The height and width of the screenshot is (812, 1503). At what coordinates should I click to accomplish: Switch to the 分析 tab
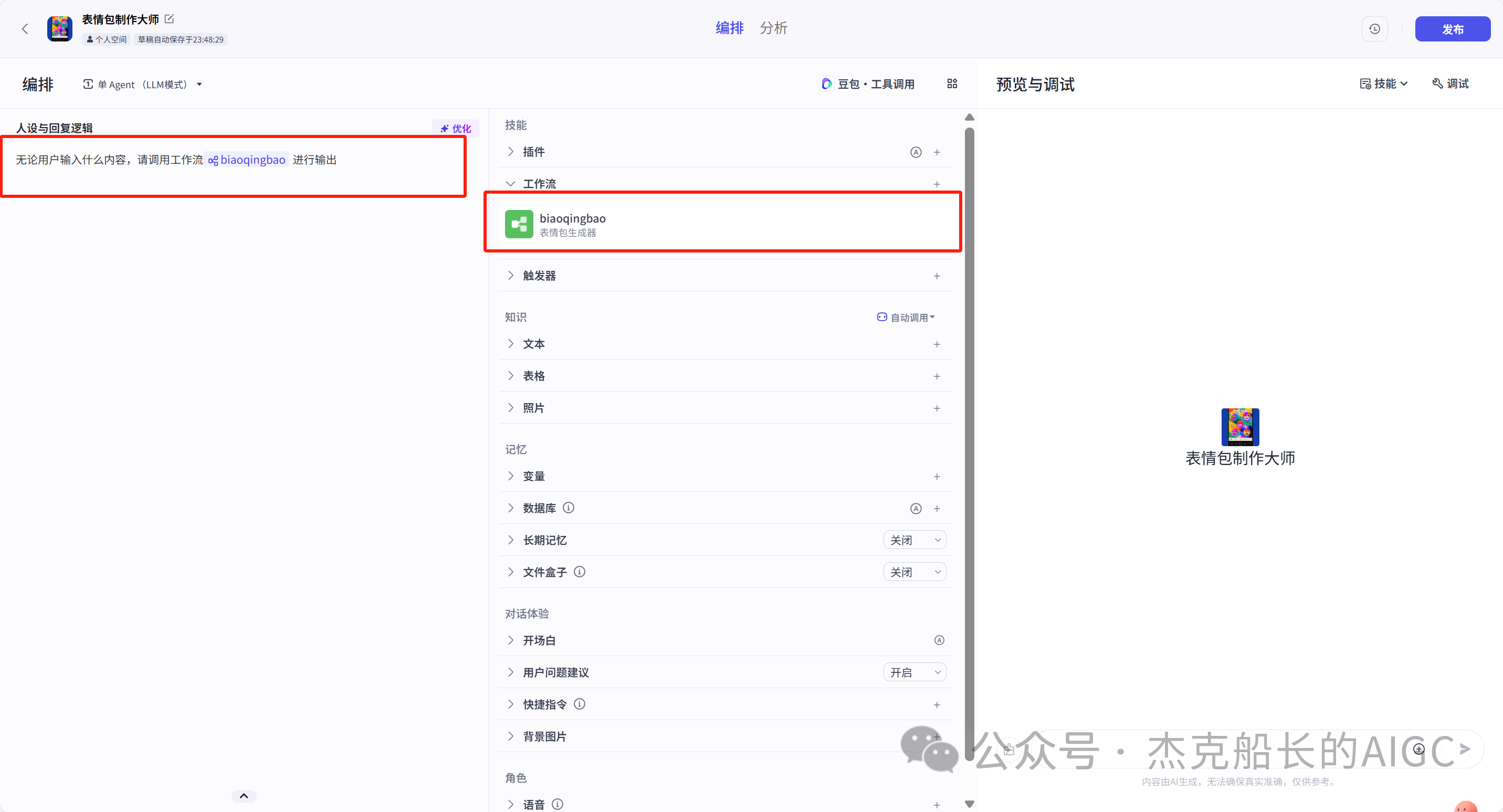(774, 27)
